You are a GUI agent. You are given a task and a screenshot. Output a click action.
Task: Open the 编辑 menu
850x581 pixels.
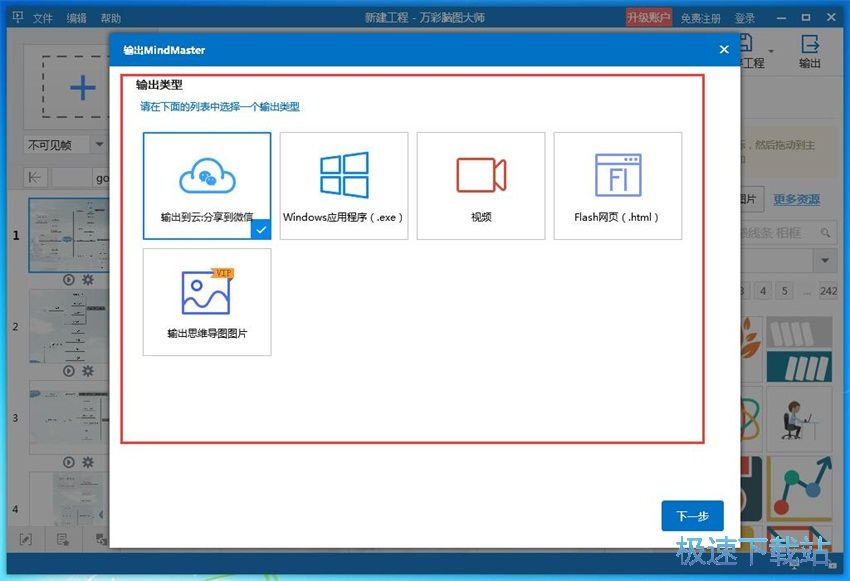point(76,18)
